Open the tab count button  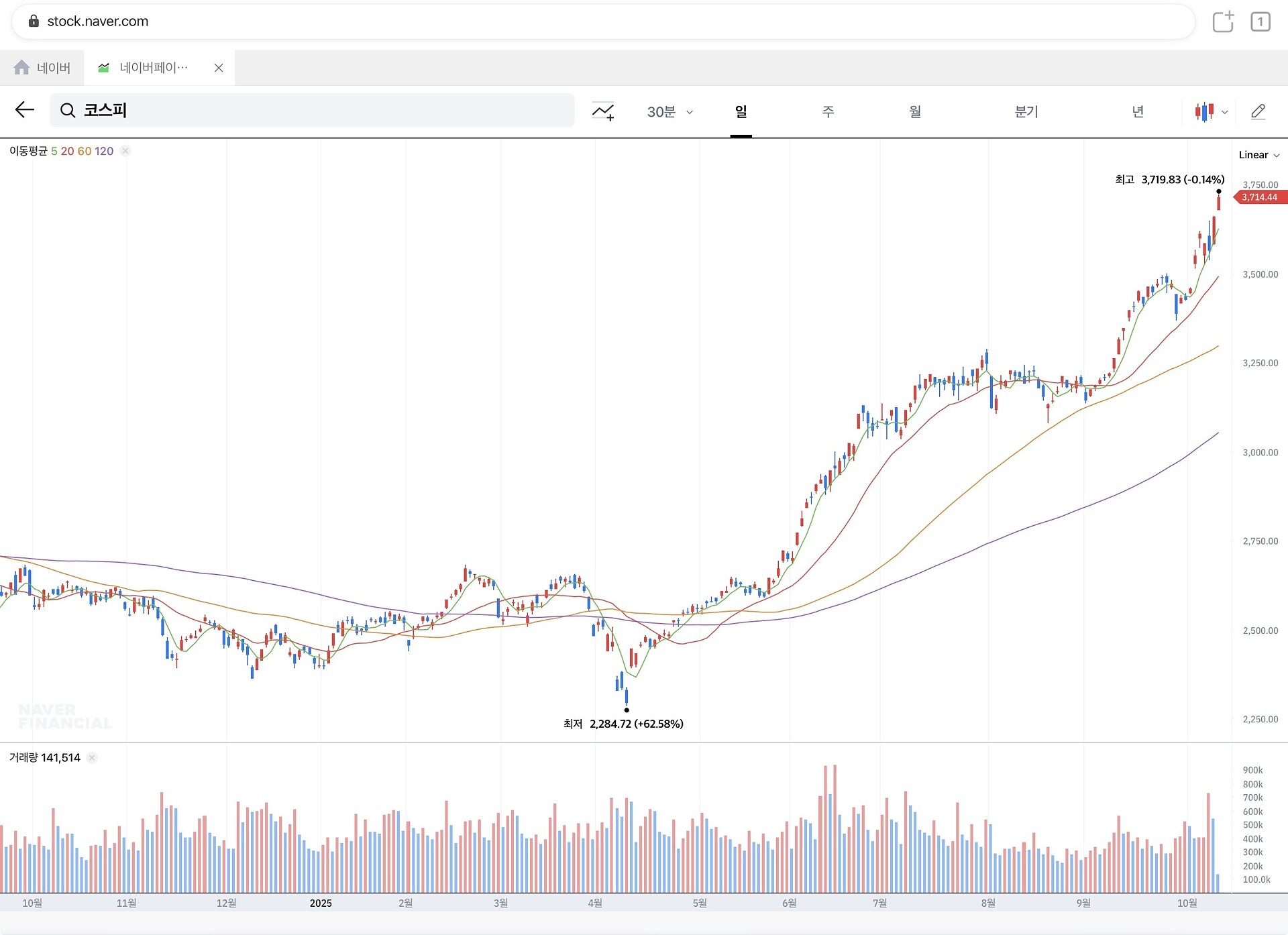1260,21
